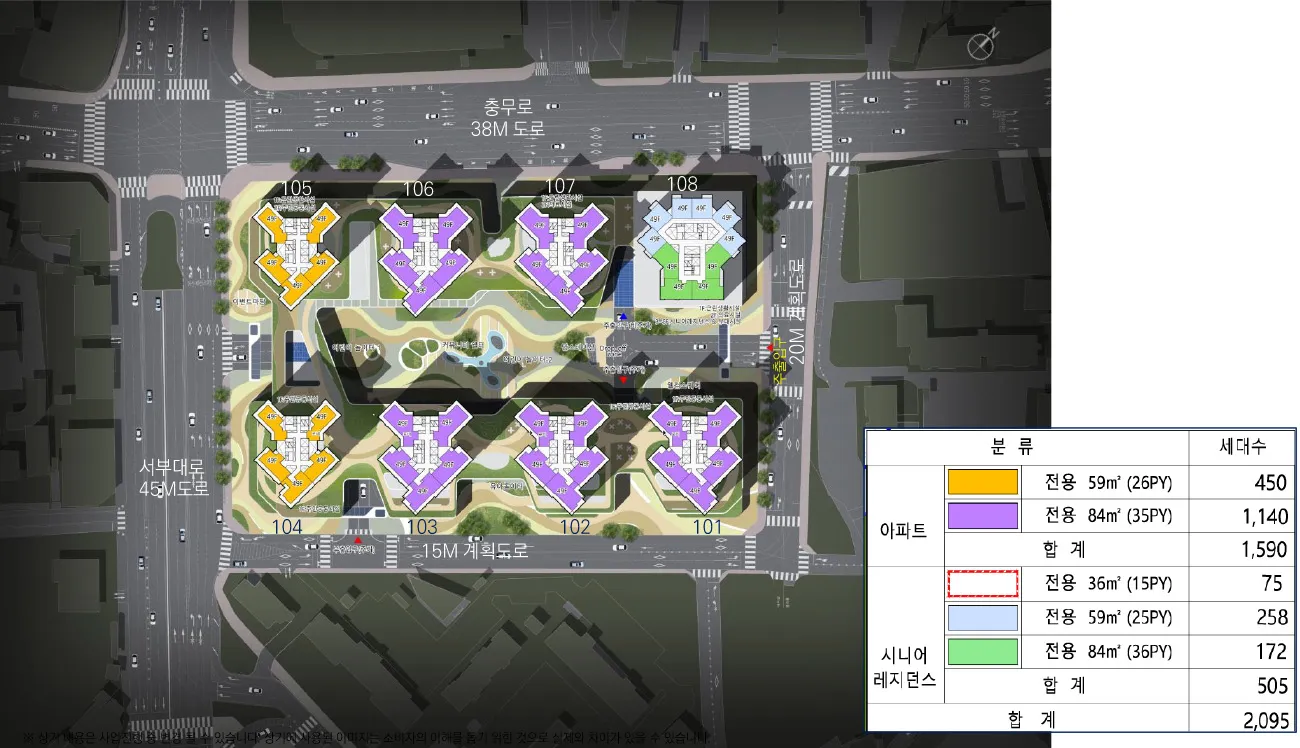Select building 105 label
The image size is (1300, 748).
pos(296,188)
